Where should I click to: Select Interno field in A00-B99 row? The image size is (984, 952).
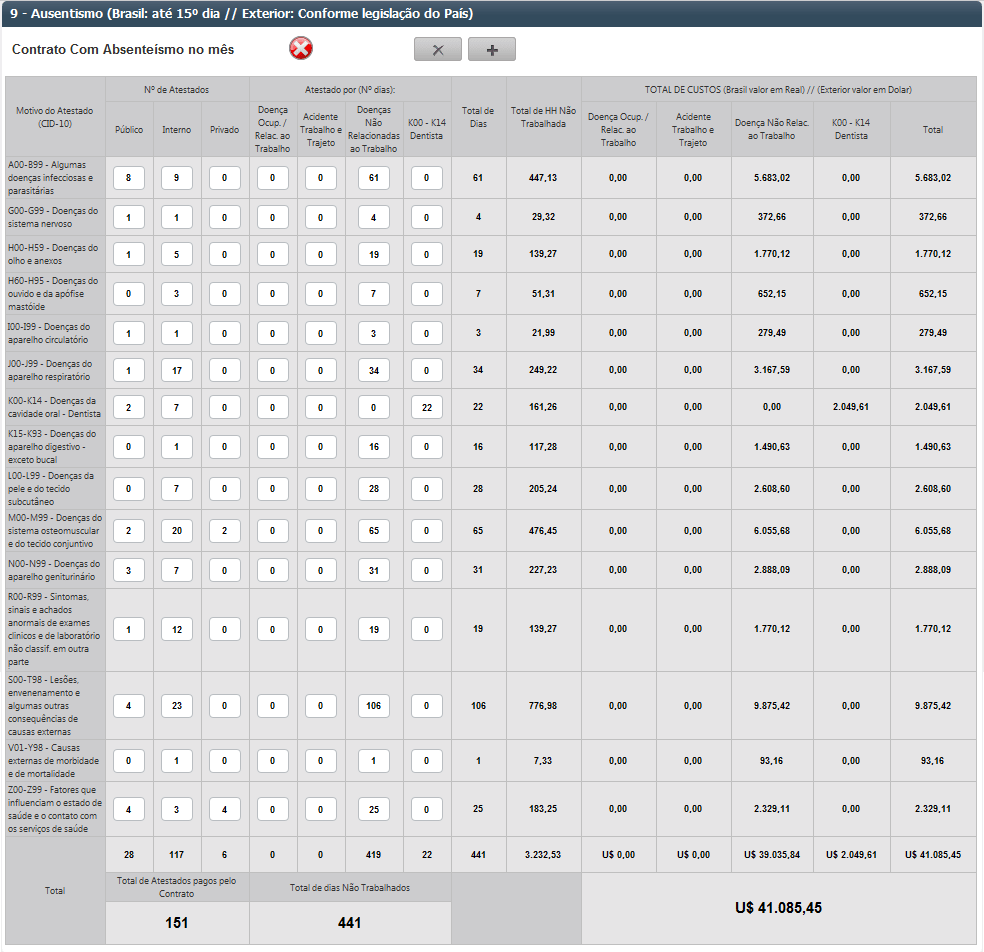pyautogui.click(x=177, y=178)
